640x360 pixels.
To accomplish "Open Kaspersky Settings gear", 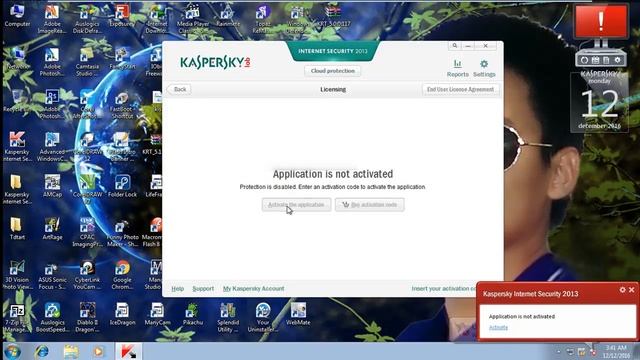I will tap(484, 68).
